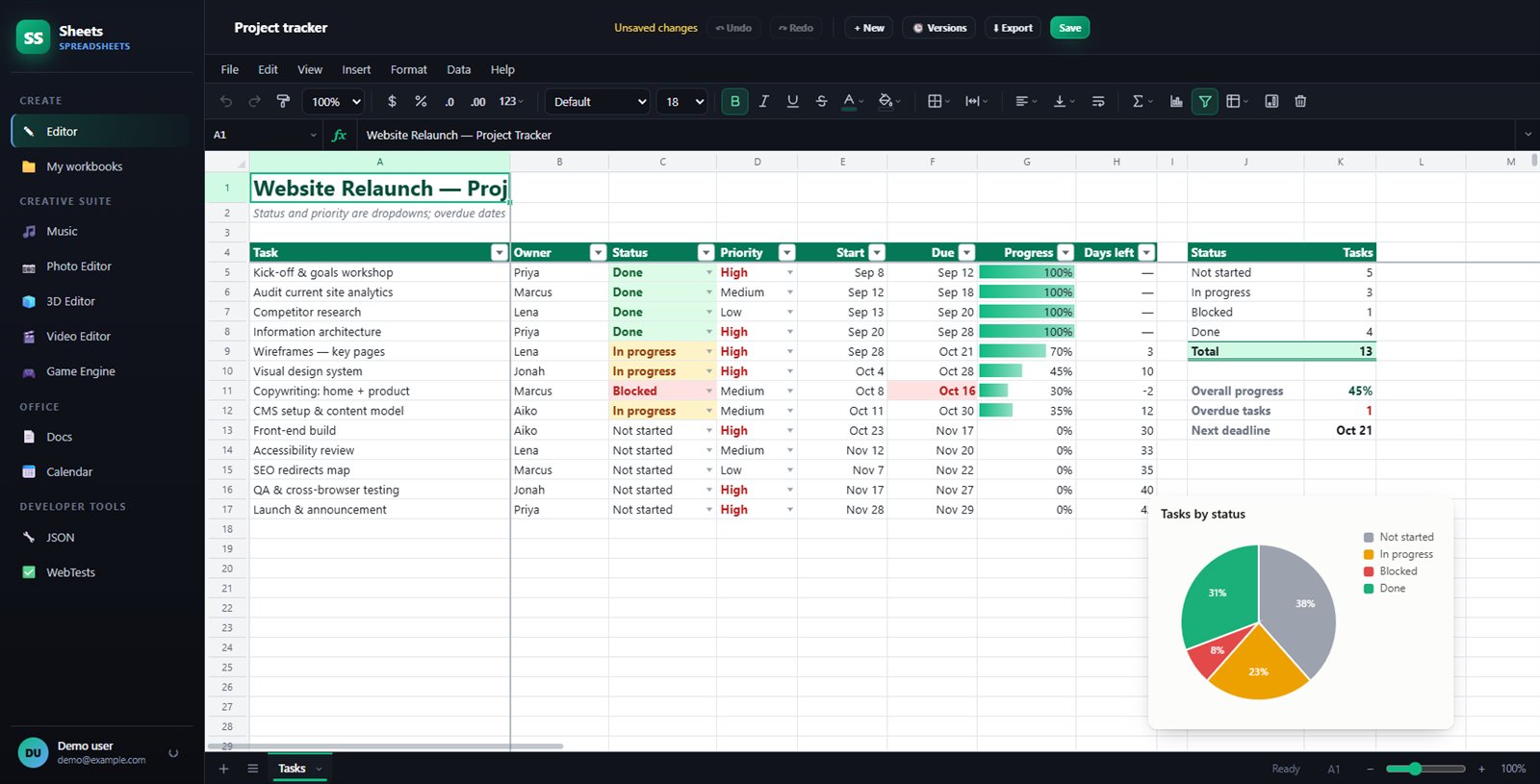
Task: Select cell "Copywriting: home + product"
Action: pos(380,392)
